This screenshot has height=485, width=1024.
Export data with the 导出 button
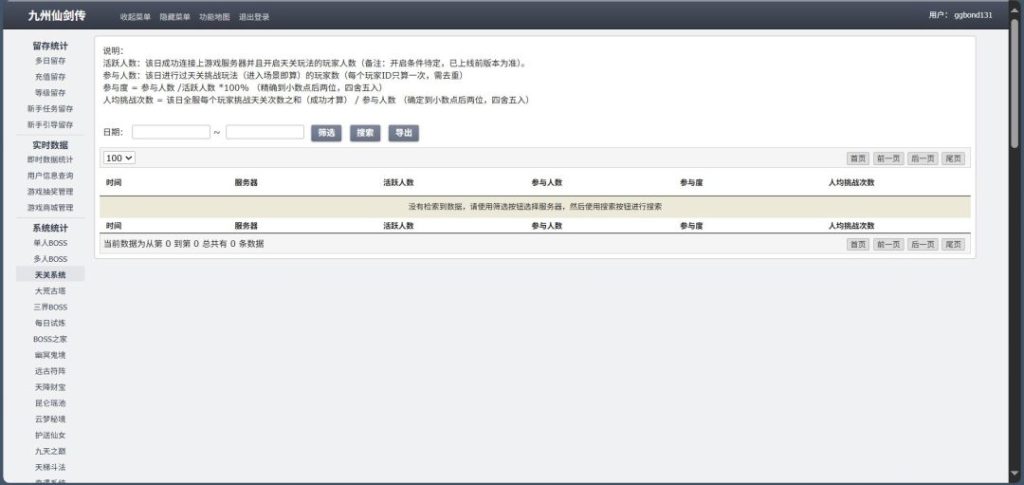403,132
